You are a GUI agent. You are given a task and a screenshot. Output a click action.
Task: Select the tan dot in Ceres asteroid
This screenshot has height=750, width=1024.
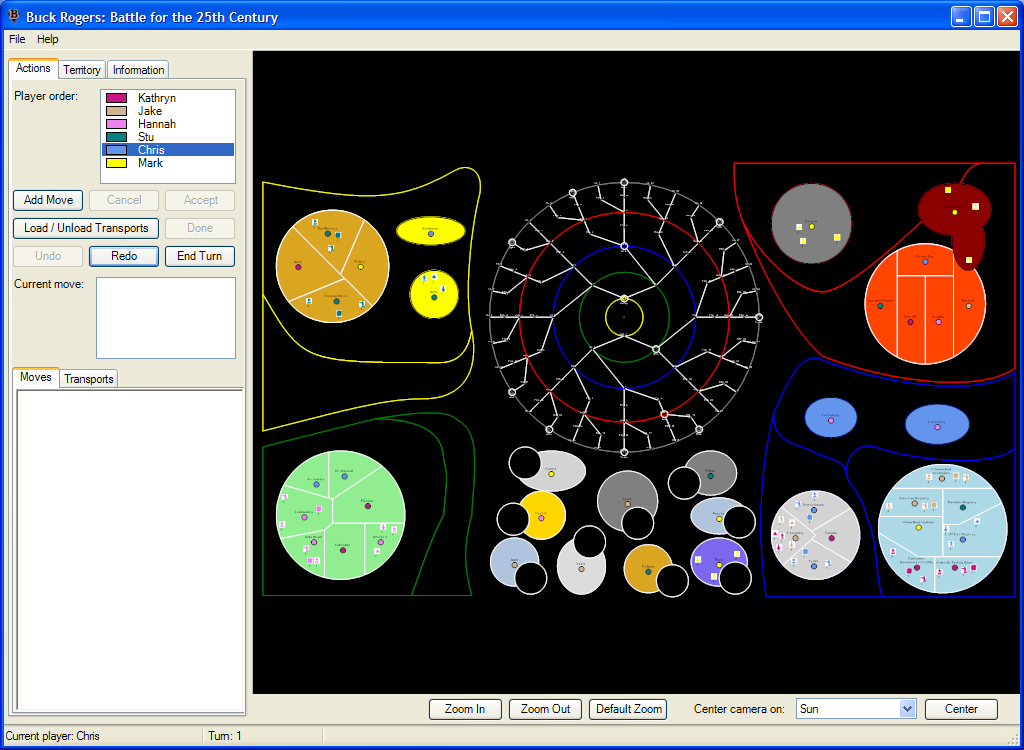(x=628, y=504)
